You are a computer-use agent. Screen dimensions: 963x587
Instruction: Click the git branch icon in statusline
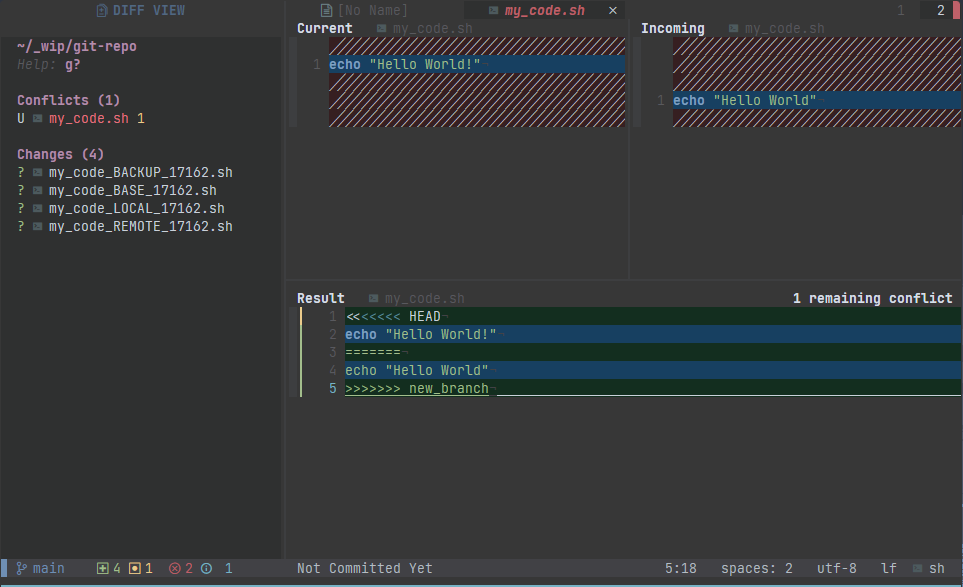pos(21,569)
